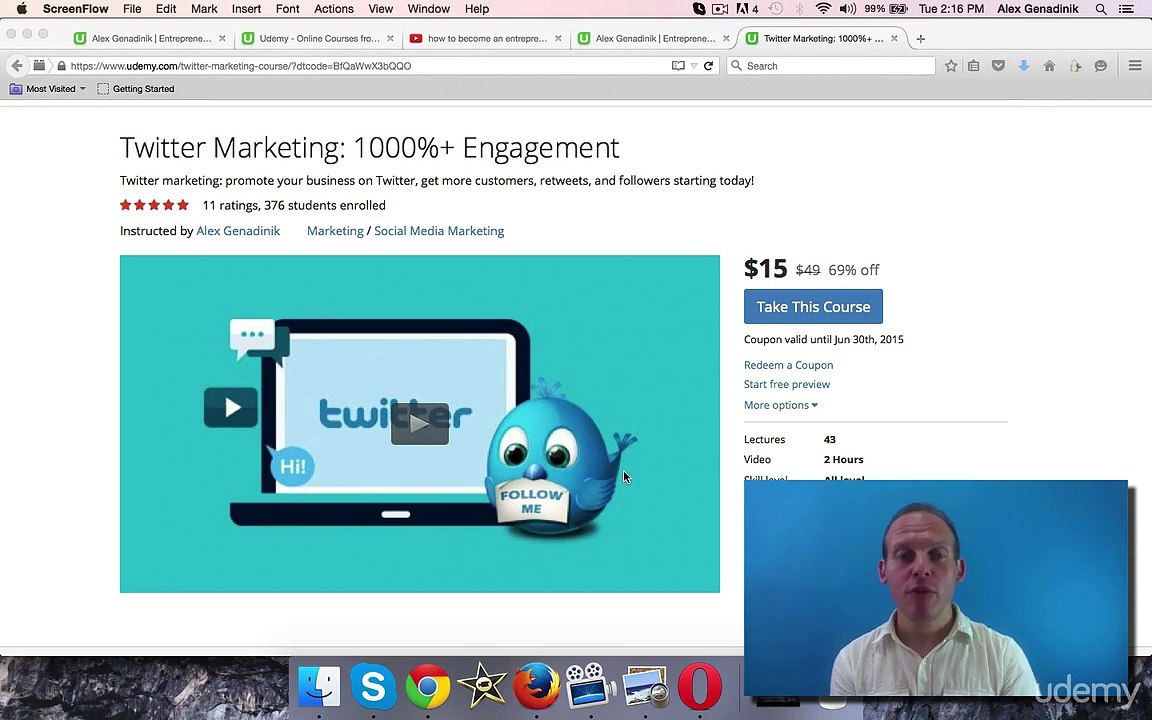The image size is (1152, 720).
Task: Open instructor Alex Genadinik link
Action: coord(238,231)
